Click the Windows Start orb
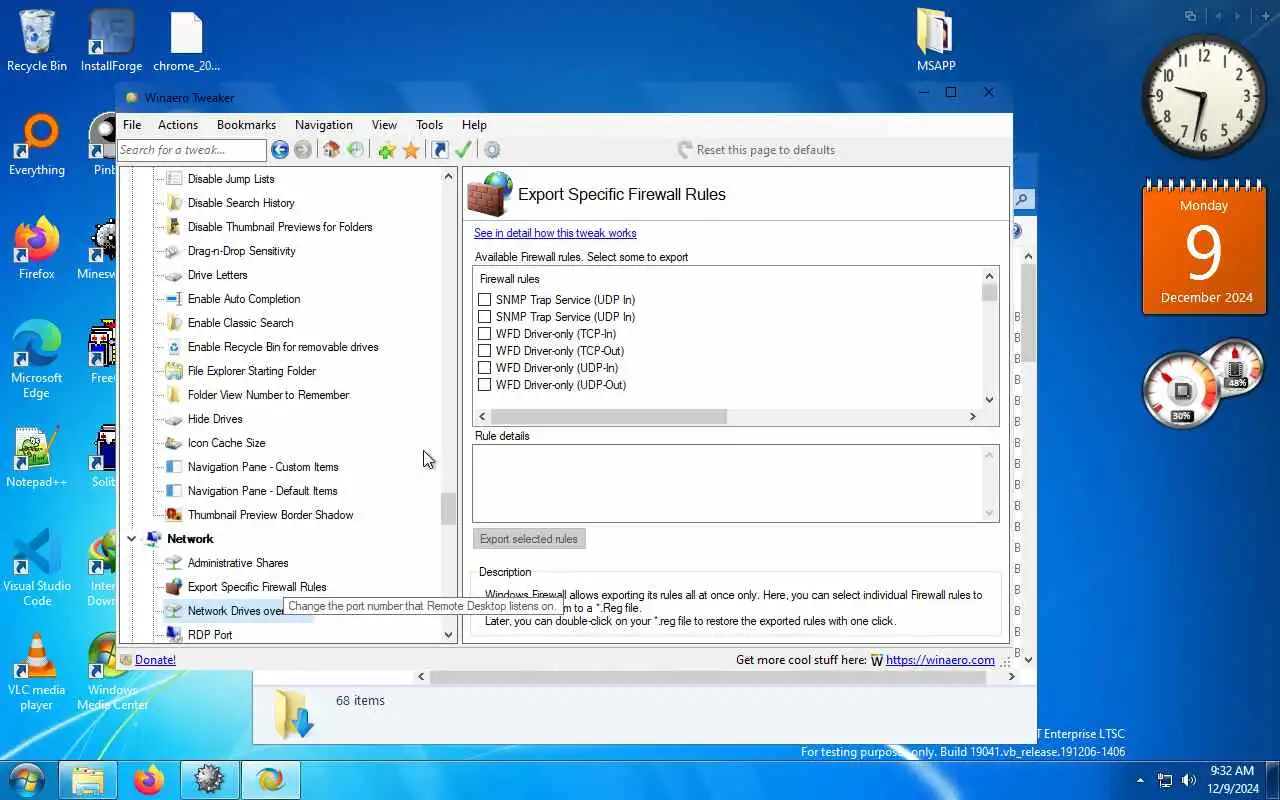The height and width of the screenshot is (800, 1280). click(27, 780)
